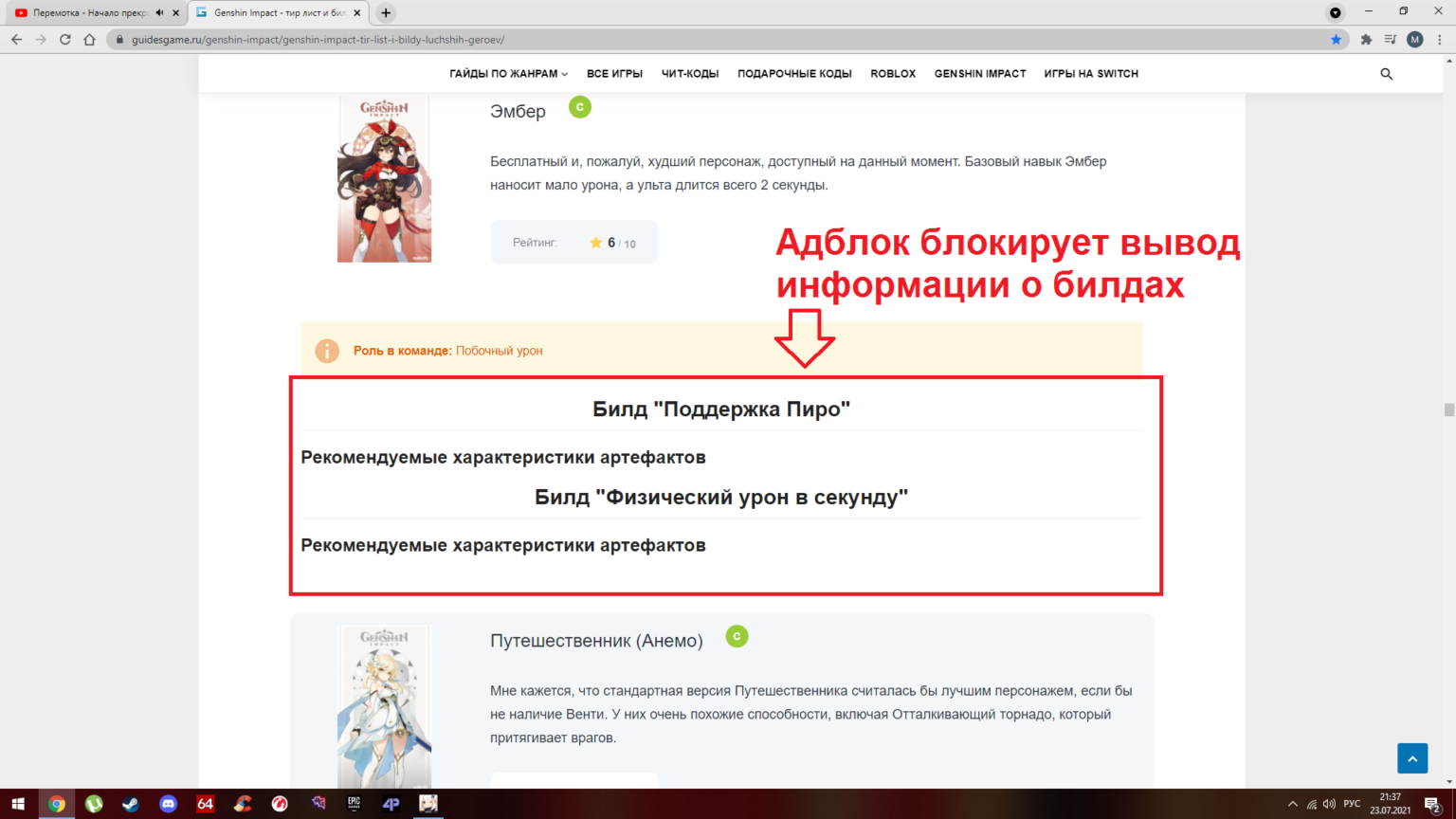Expand the ГАЙДЫ ПО ЖАНРАМ menu
The image size is (1456, 819).
[508, 74]
